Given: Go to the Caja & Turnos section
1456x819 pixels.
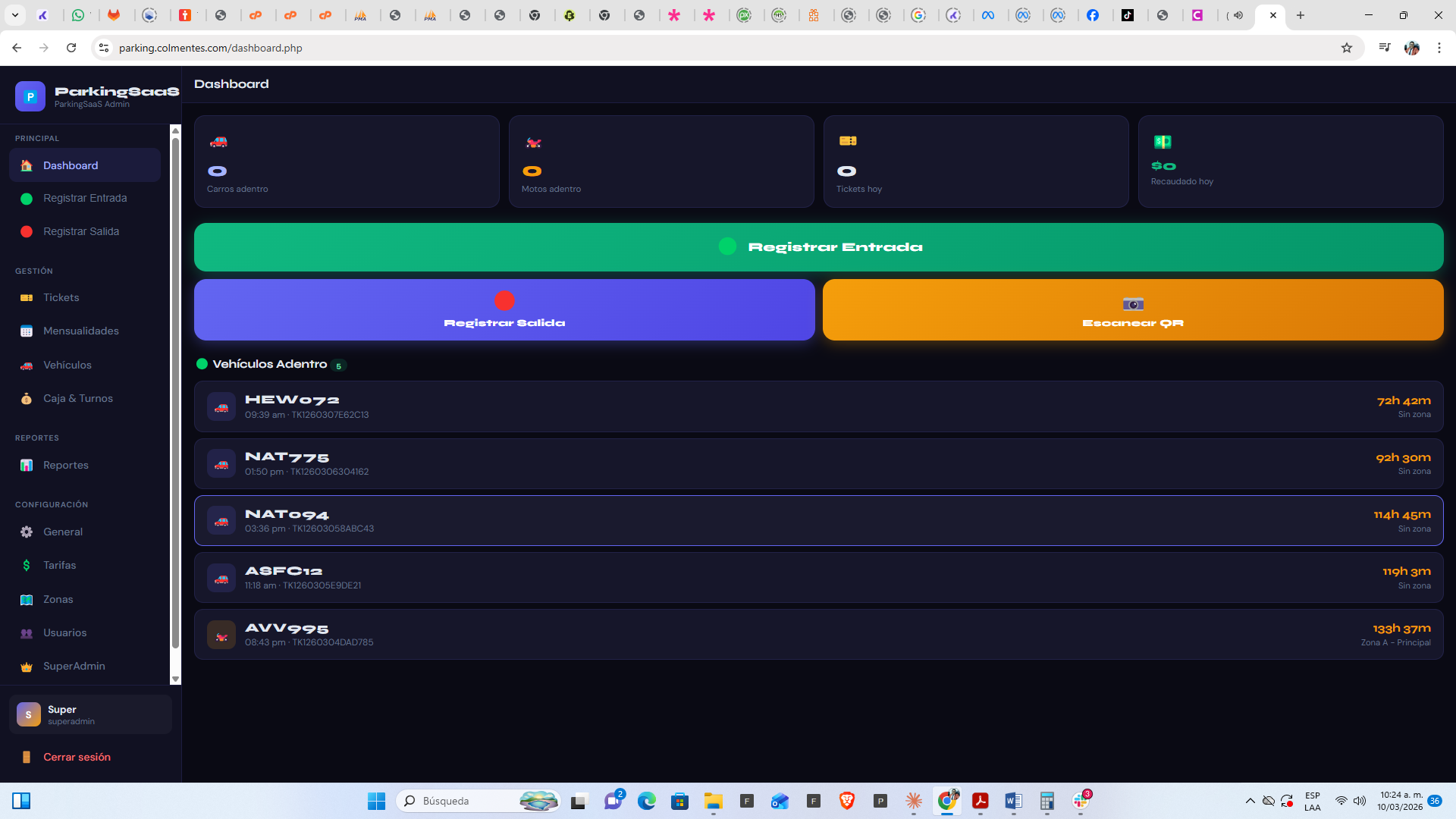Looking at the screenshot, I should point(77,399).
